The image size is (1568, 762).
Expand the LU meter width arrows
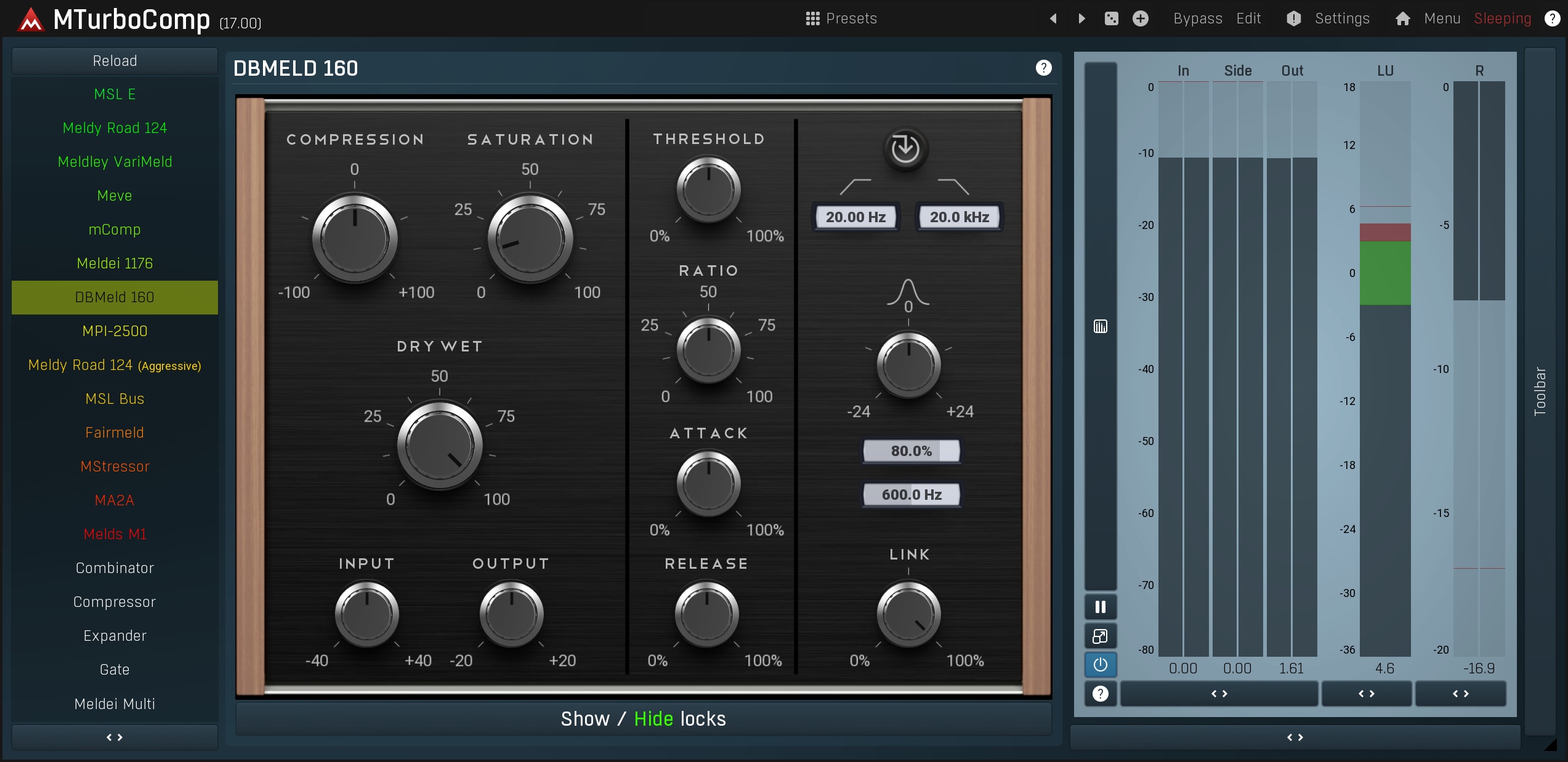[x=1367, y=694]
